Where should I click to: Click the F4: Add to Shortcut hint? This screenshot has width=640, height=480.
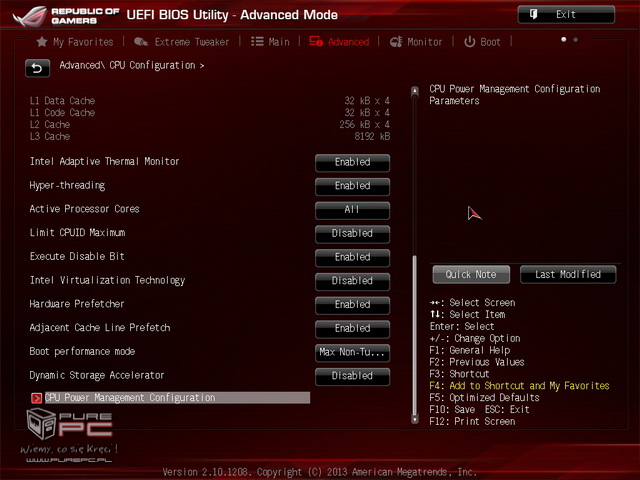click(519, 386)
